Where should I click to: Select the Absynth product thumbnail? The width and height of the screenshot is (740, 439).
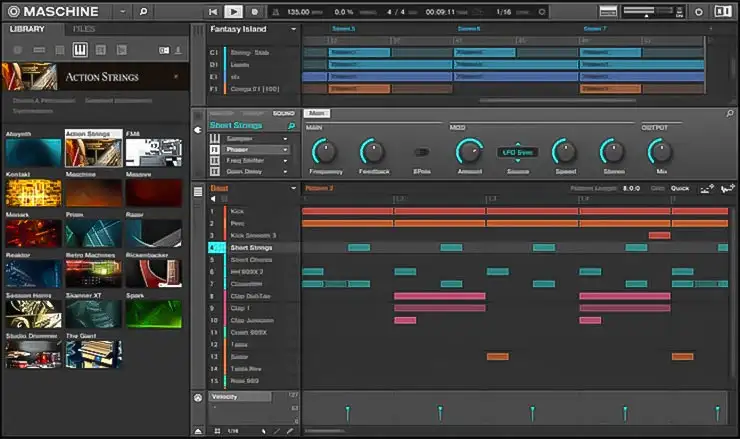34,152
